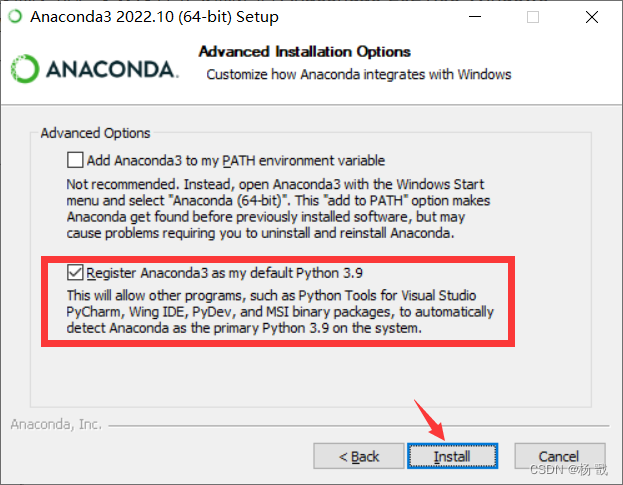
Task: Click the Anaconda title bar icon
Action: pos(15,17)
